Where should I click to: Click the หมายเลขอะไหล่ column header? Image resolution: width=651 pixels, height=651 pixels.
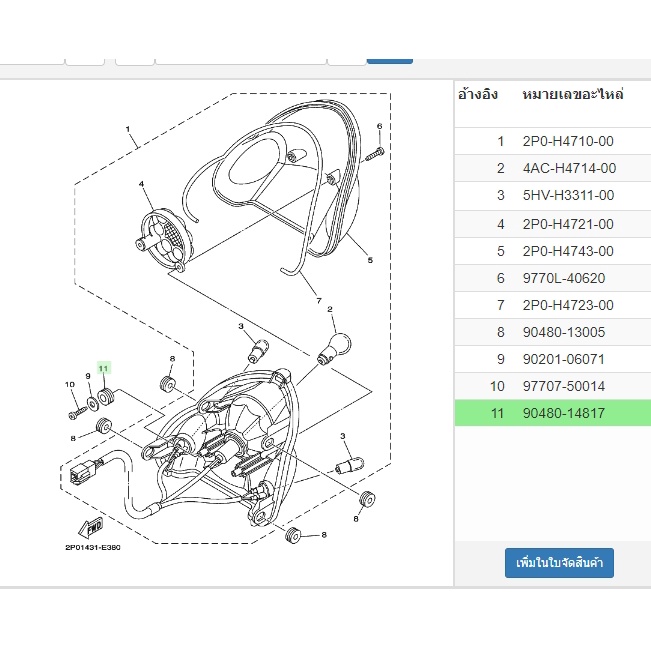point(573,95)
